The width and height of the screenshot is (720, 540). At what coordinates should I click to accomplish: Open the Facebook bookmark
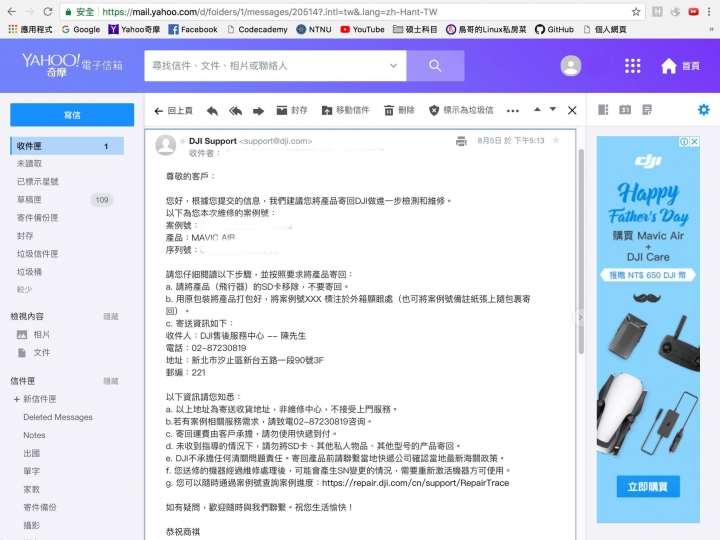(x=193, y=29)
